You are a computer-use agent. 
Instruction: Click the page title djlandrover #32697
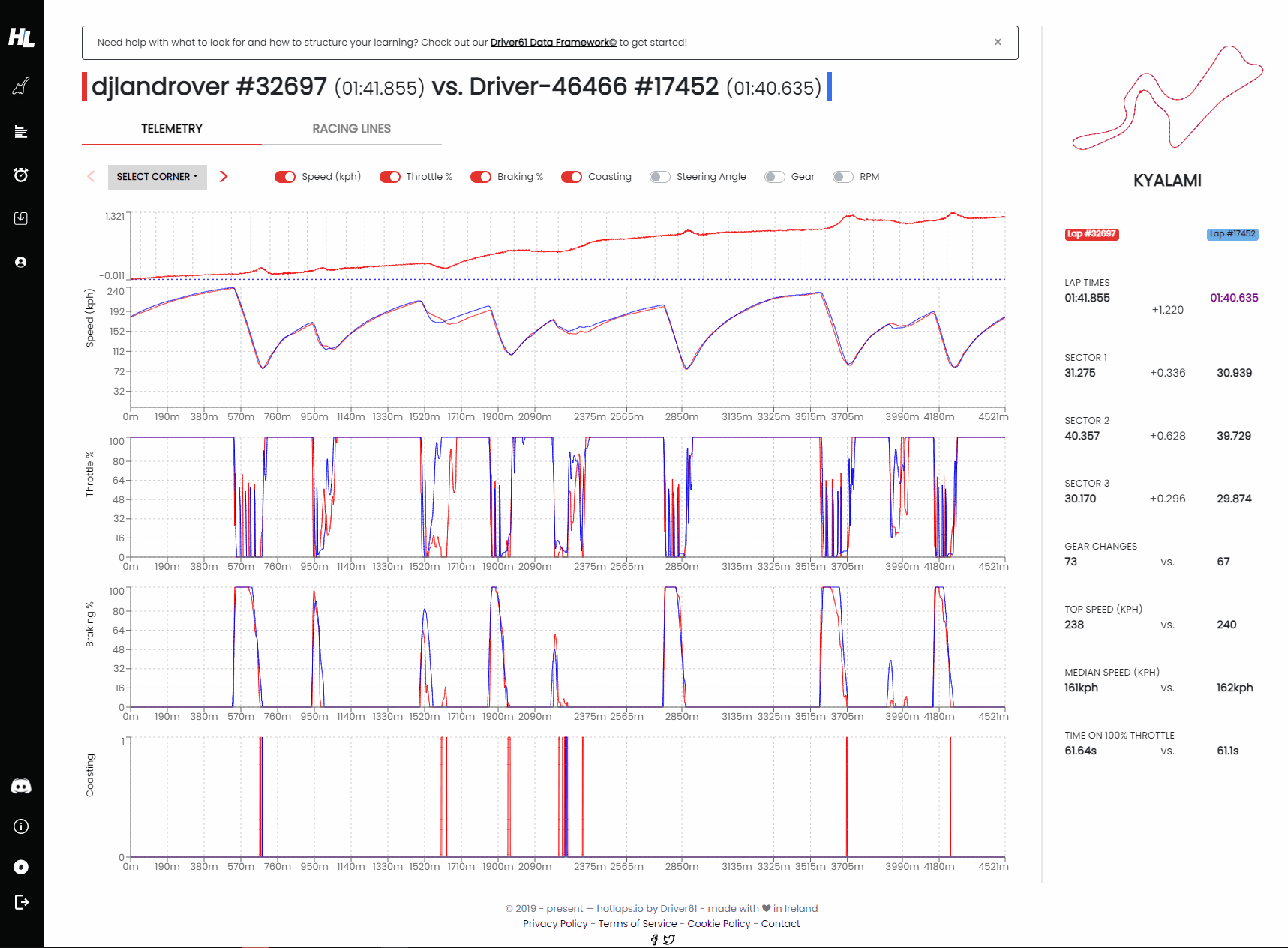click(x=209, y=86)
